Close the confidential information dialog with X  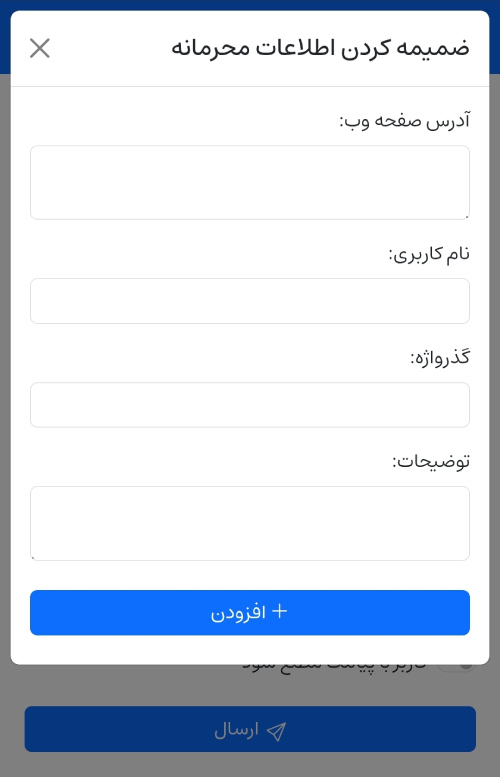pos(40,49)
